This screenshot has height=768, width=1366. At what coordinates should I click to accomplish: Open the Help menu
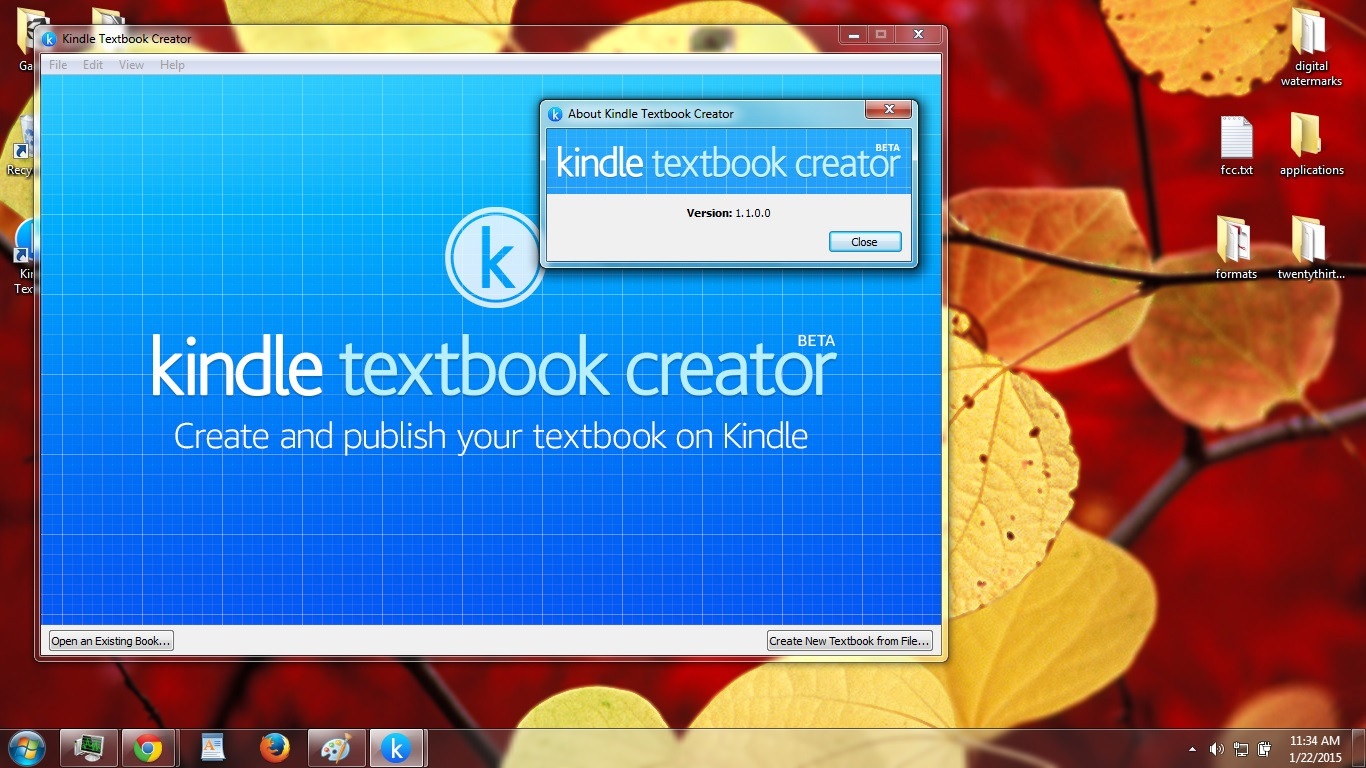pos(172,65)
